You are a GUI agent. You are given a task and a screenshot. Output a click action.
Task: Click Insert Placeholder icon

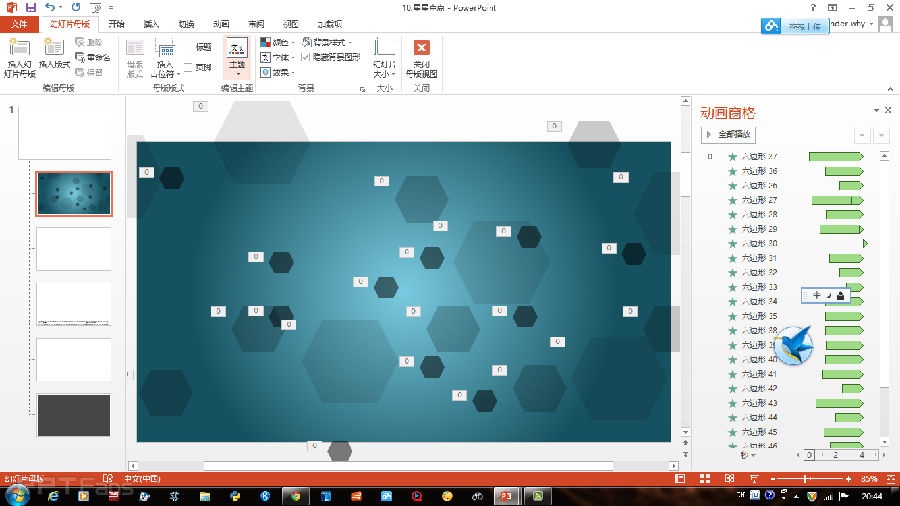click(x=165, y=56)
